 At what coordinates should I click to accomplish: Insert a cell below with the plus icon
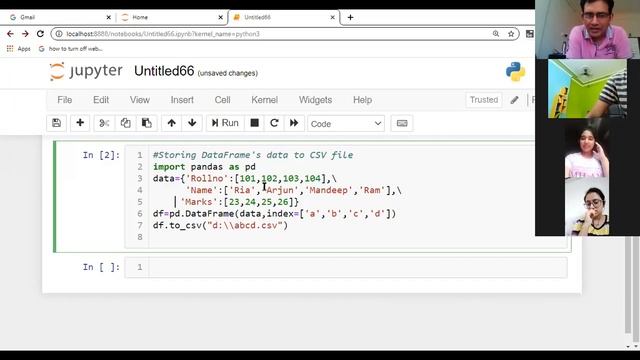point(80,123)
